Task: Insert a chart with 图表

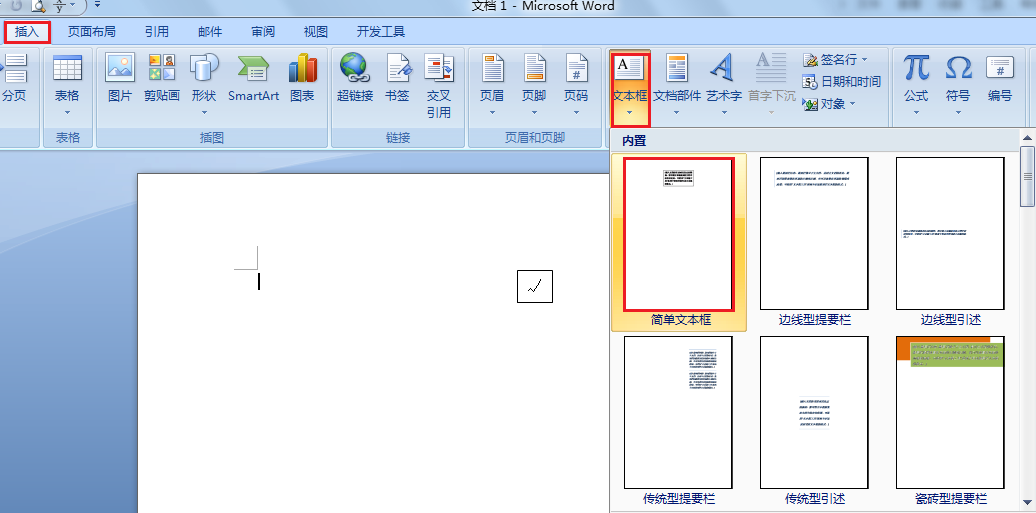Action: click(303, 78)
